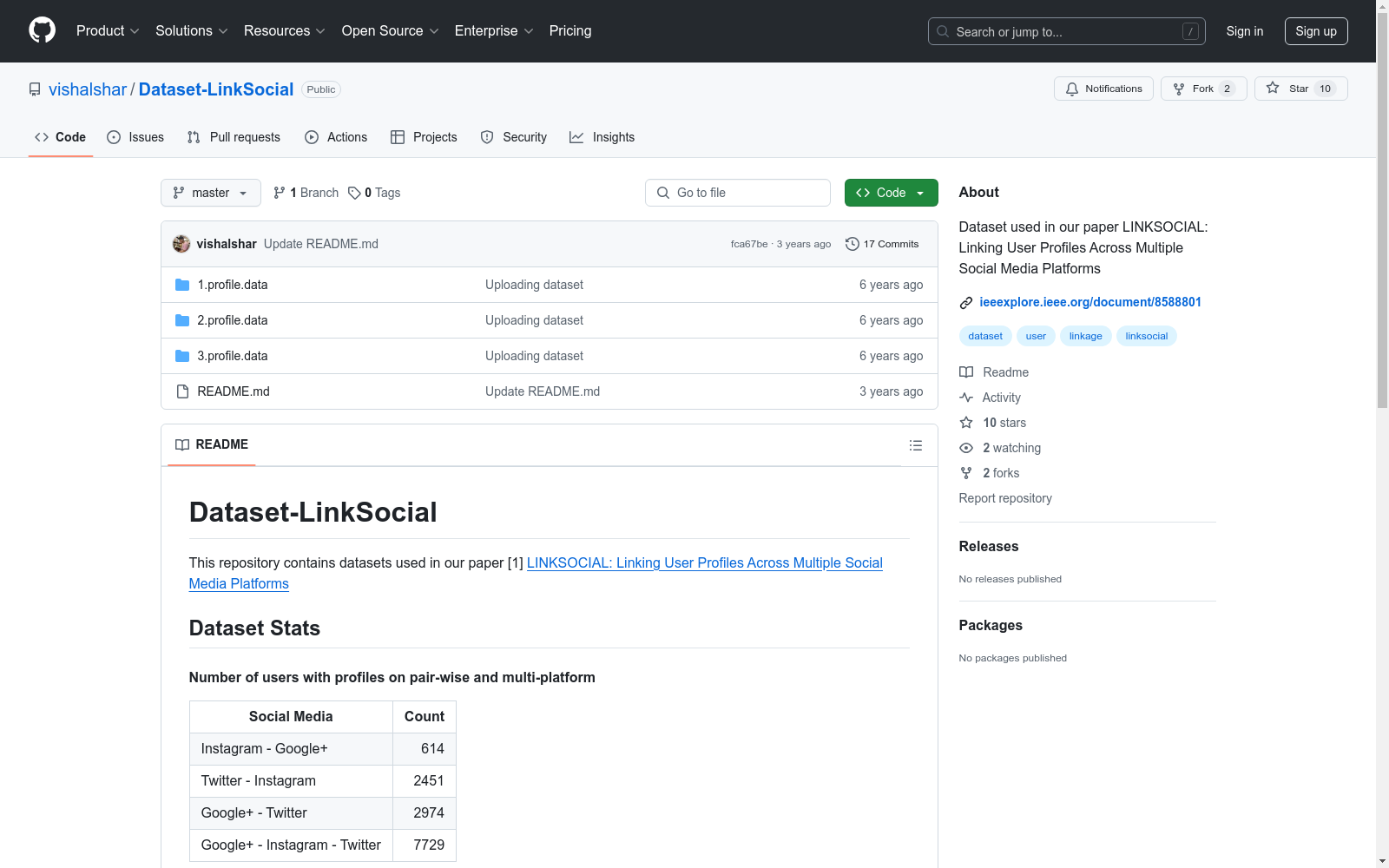Open the README.md file
The image size is (1389, 868).
[234, 391]
